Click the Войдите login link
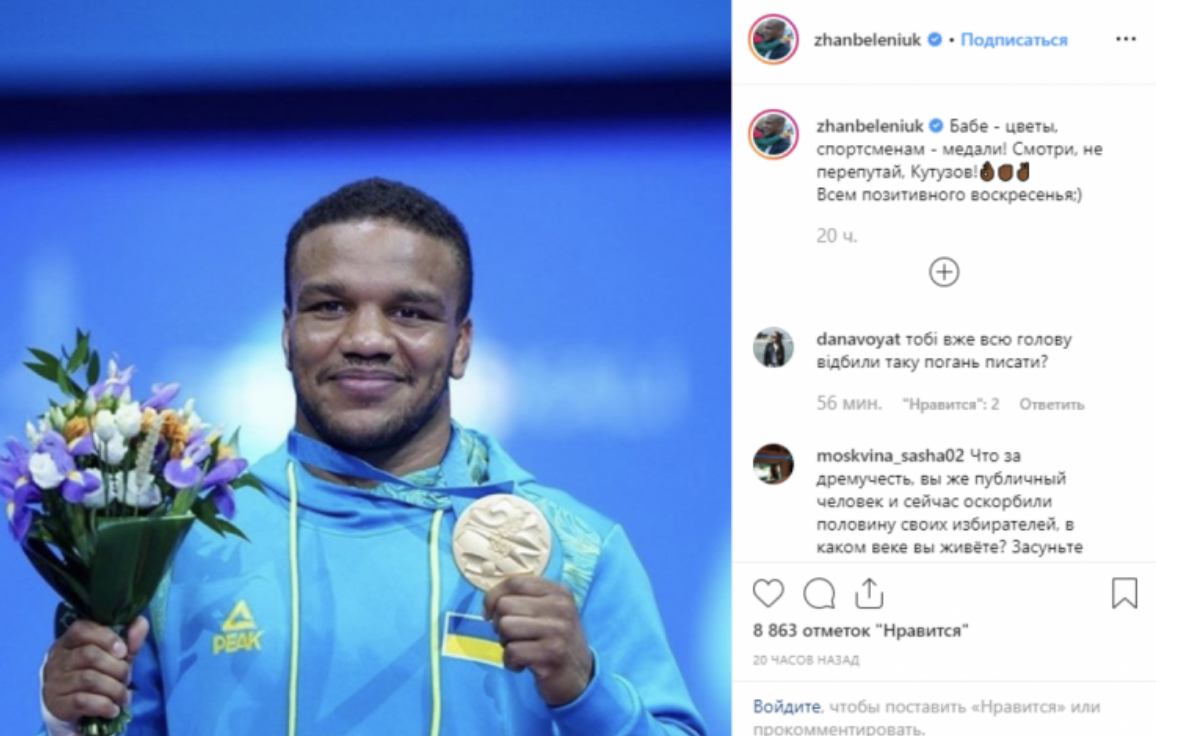Viewport: 1179px width, 736px height. coord(787,707)
